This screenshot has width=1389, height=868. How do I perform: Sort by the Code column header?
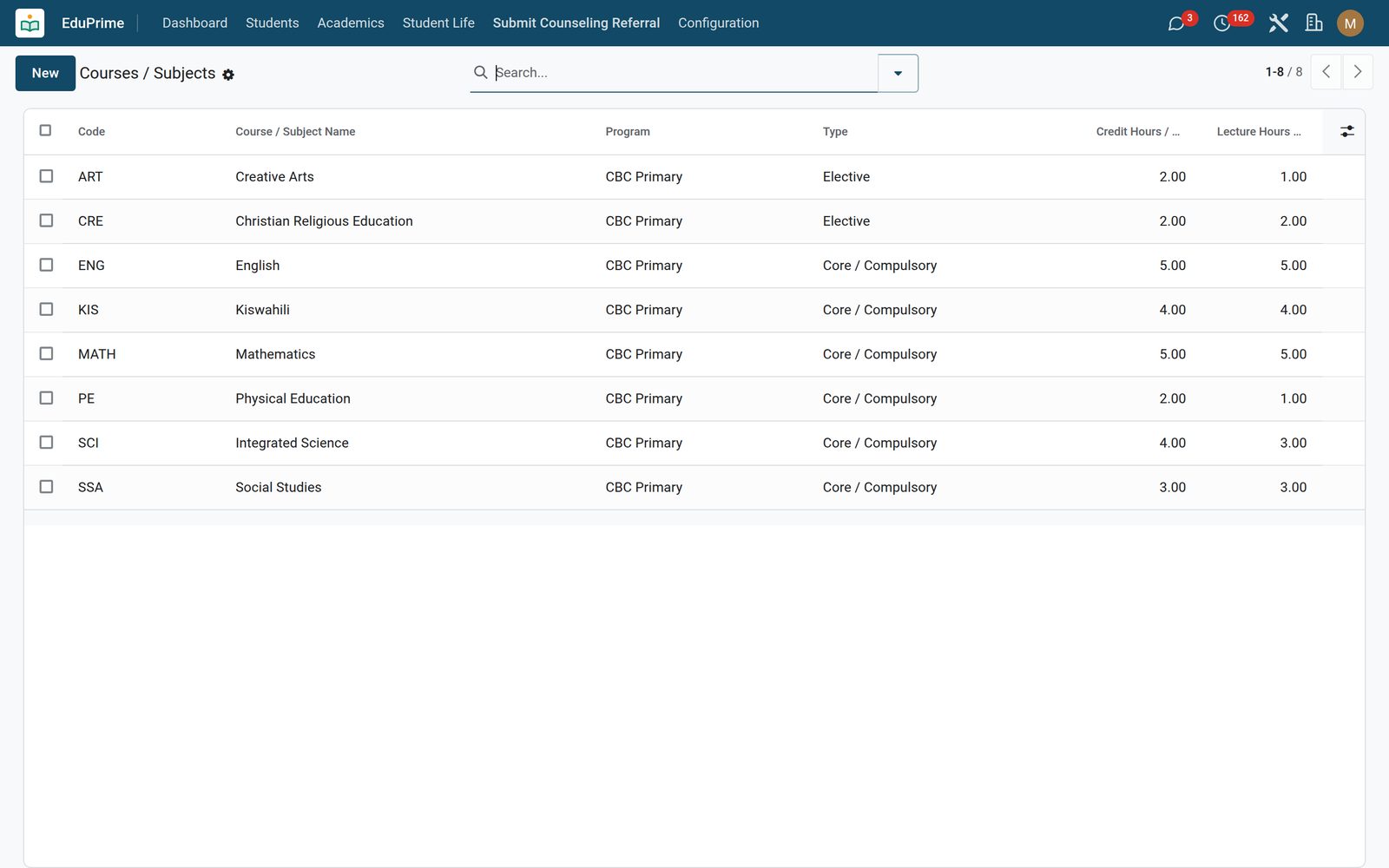91,132
